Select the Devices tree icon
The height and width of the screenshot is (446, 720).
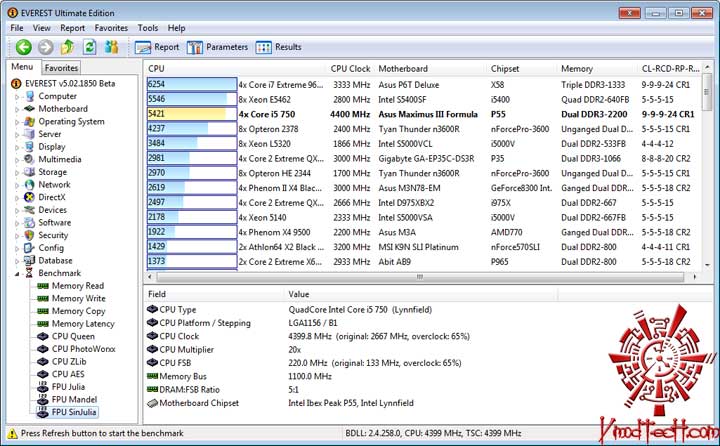(29, 210)
